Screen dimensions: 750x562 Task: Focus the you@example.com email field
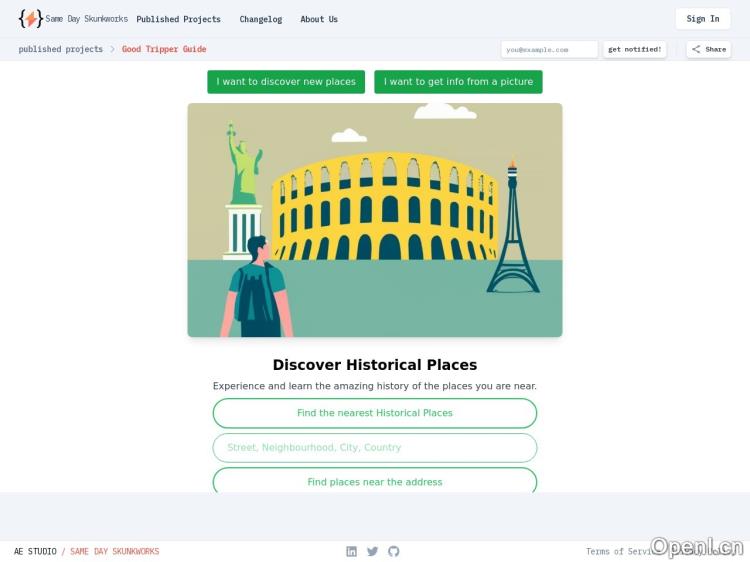click(549, 49)
